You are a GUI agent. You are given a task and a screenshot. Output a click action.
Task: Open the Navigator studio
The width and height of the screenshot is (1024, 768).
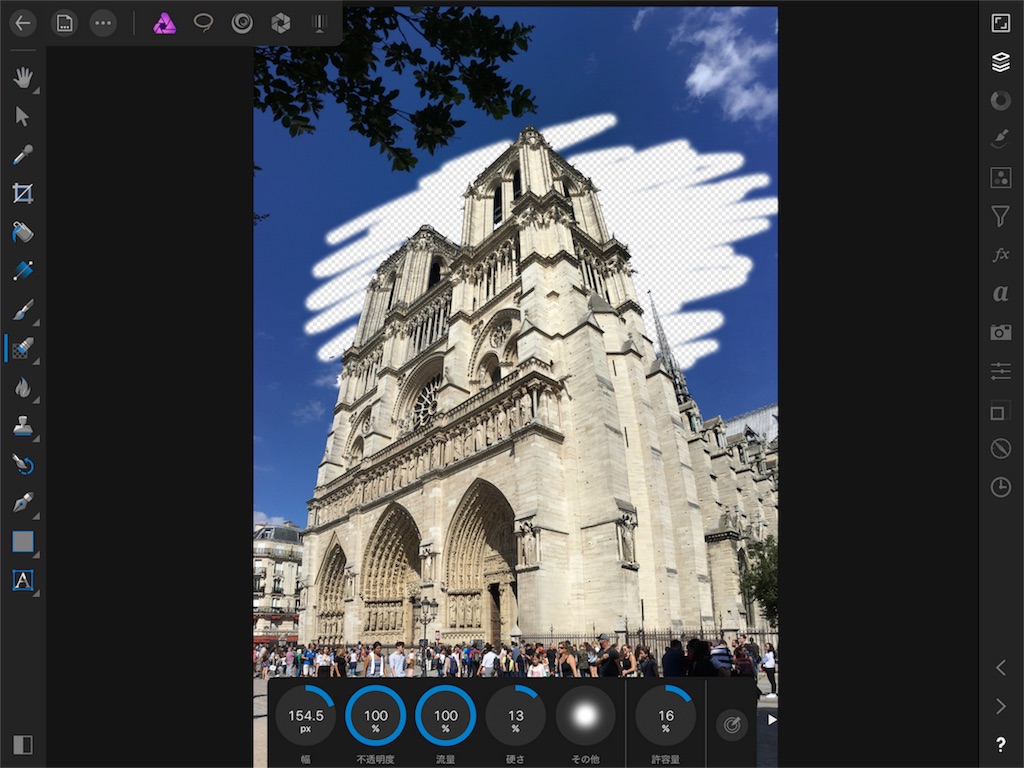(x=1000, y=449)
